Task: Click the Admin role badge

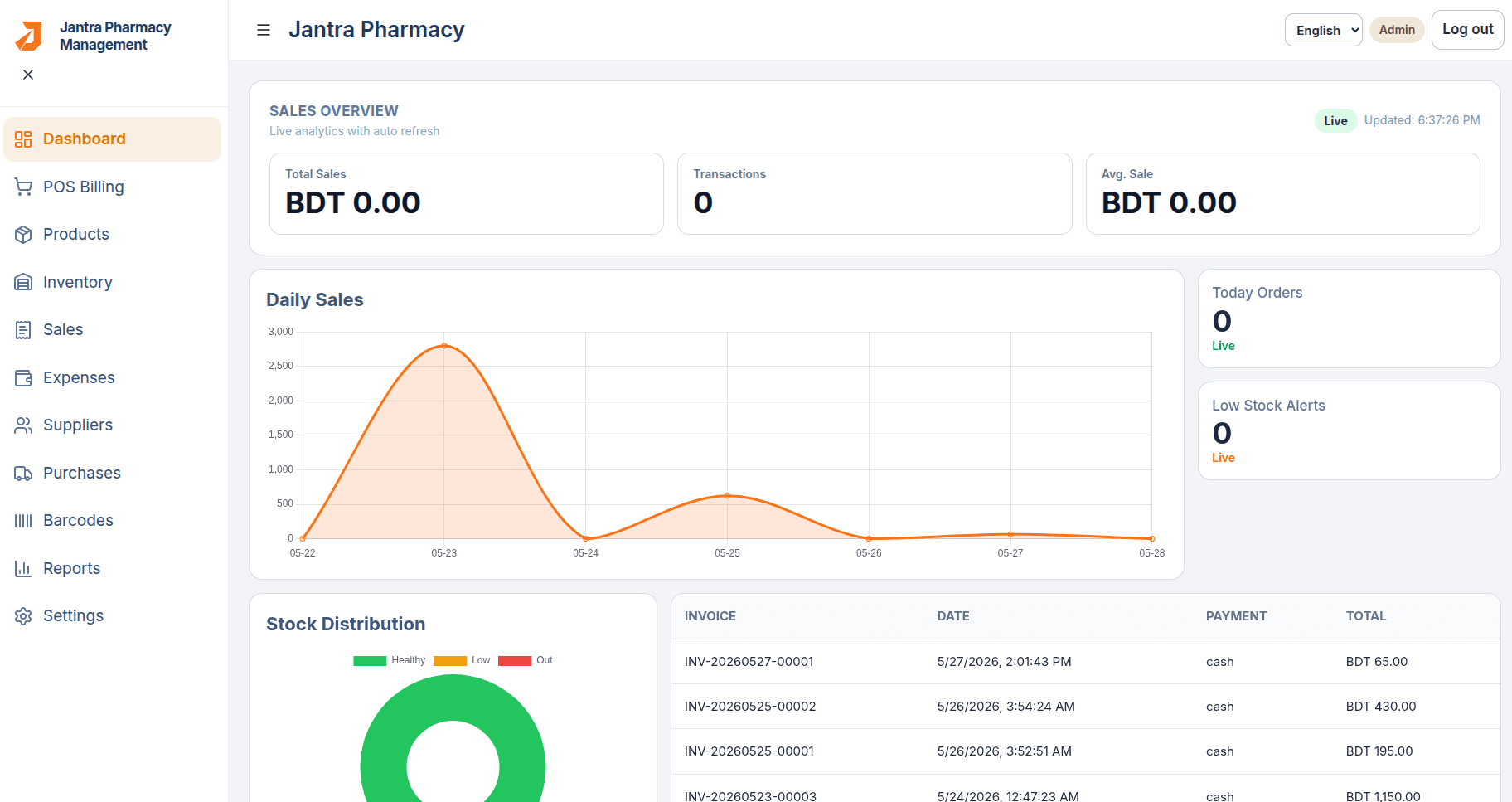Action: click(1397, 30)
